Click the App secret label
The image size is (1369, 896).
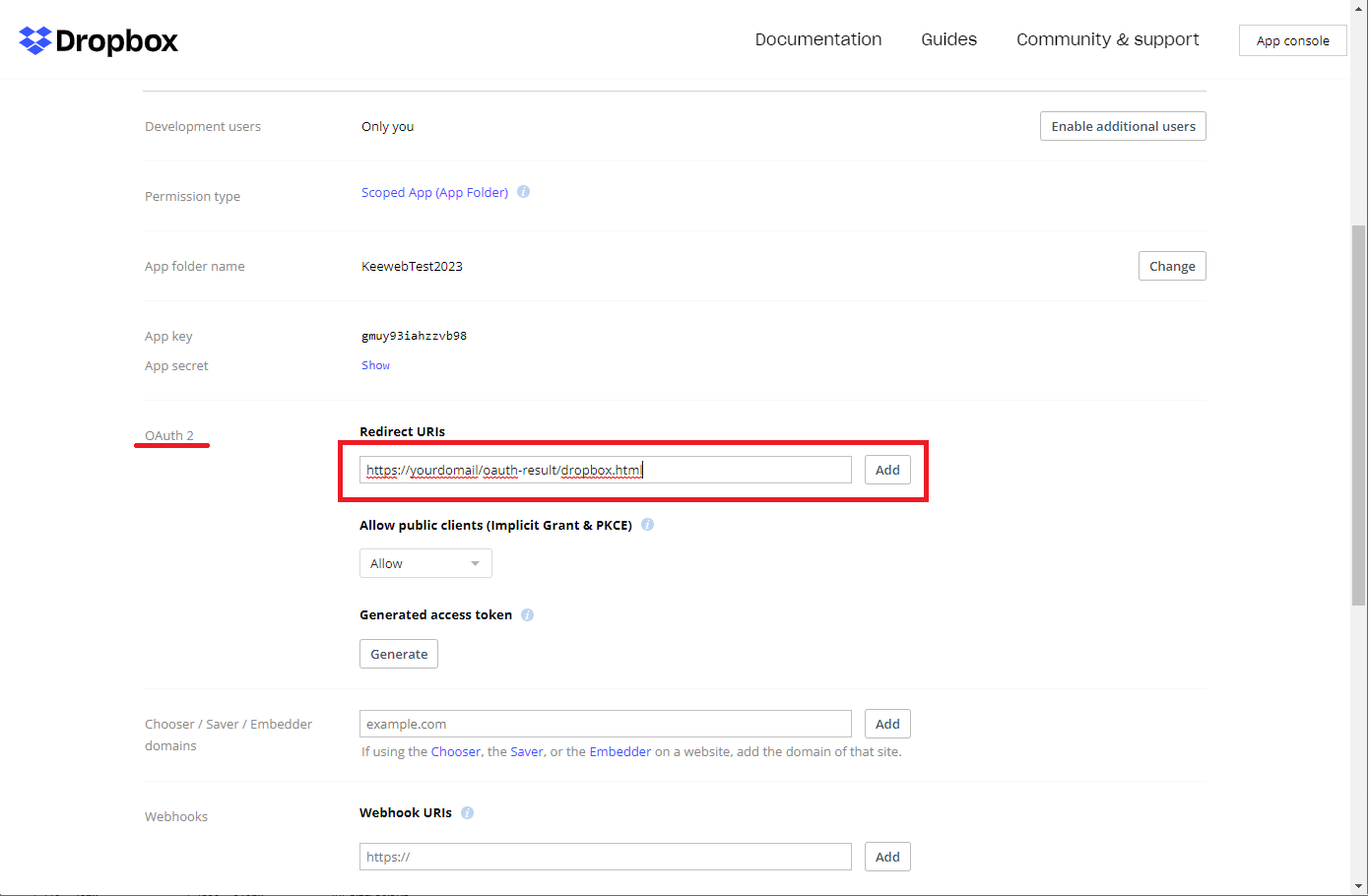click(176, 365)
